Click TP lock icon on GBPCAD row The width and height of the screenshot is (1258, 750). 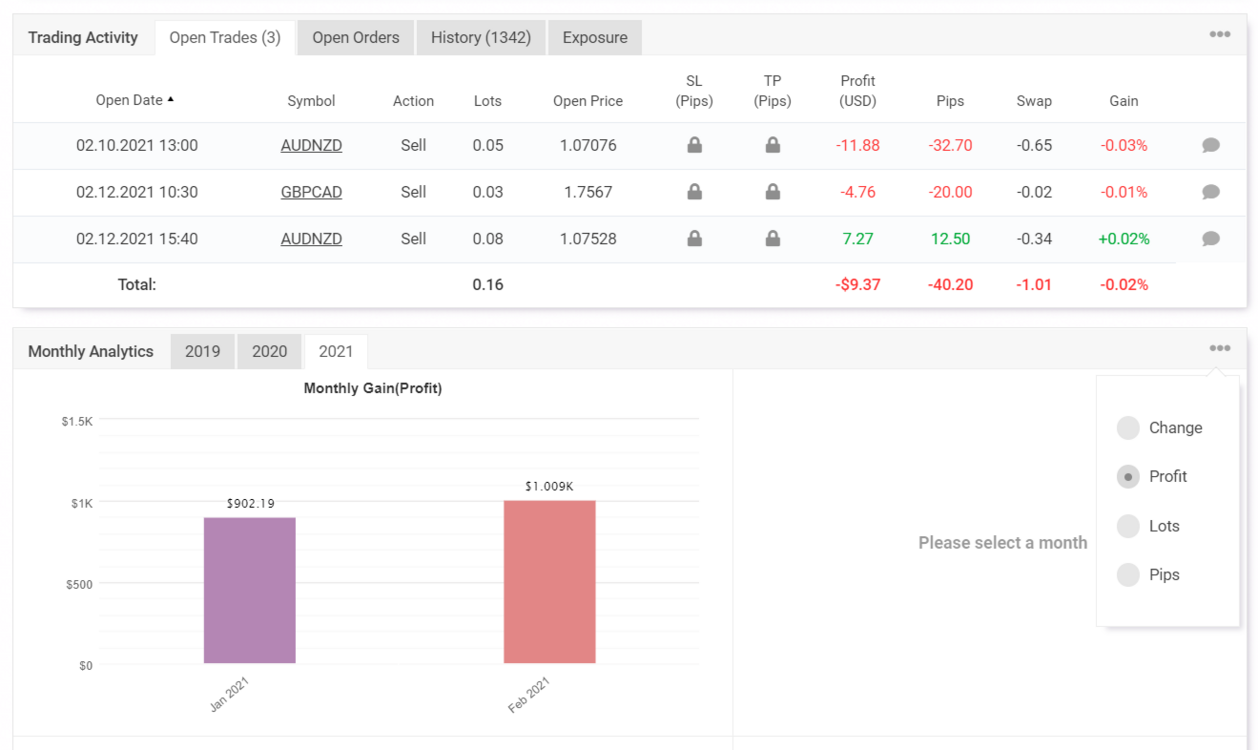[772, 192]
